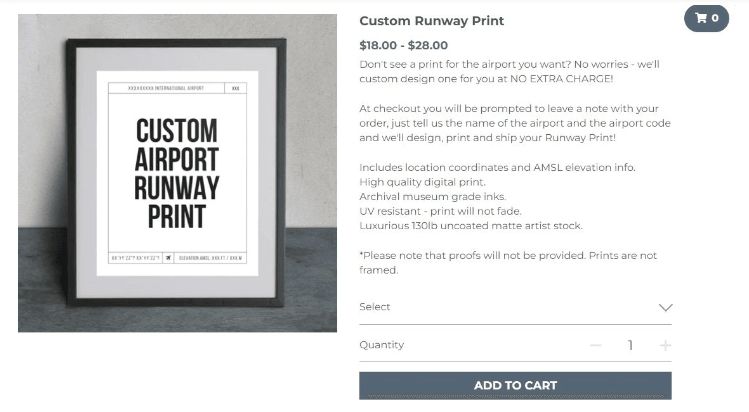Click the Custom Runway Print title

click(x=431, y=21)
